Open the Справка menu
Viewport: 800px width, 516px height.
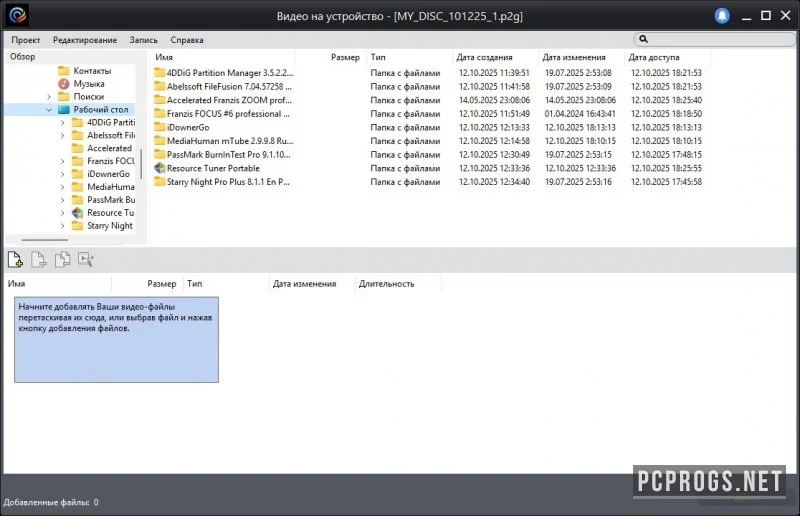click(187, 40)
